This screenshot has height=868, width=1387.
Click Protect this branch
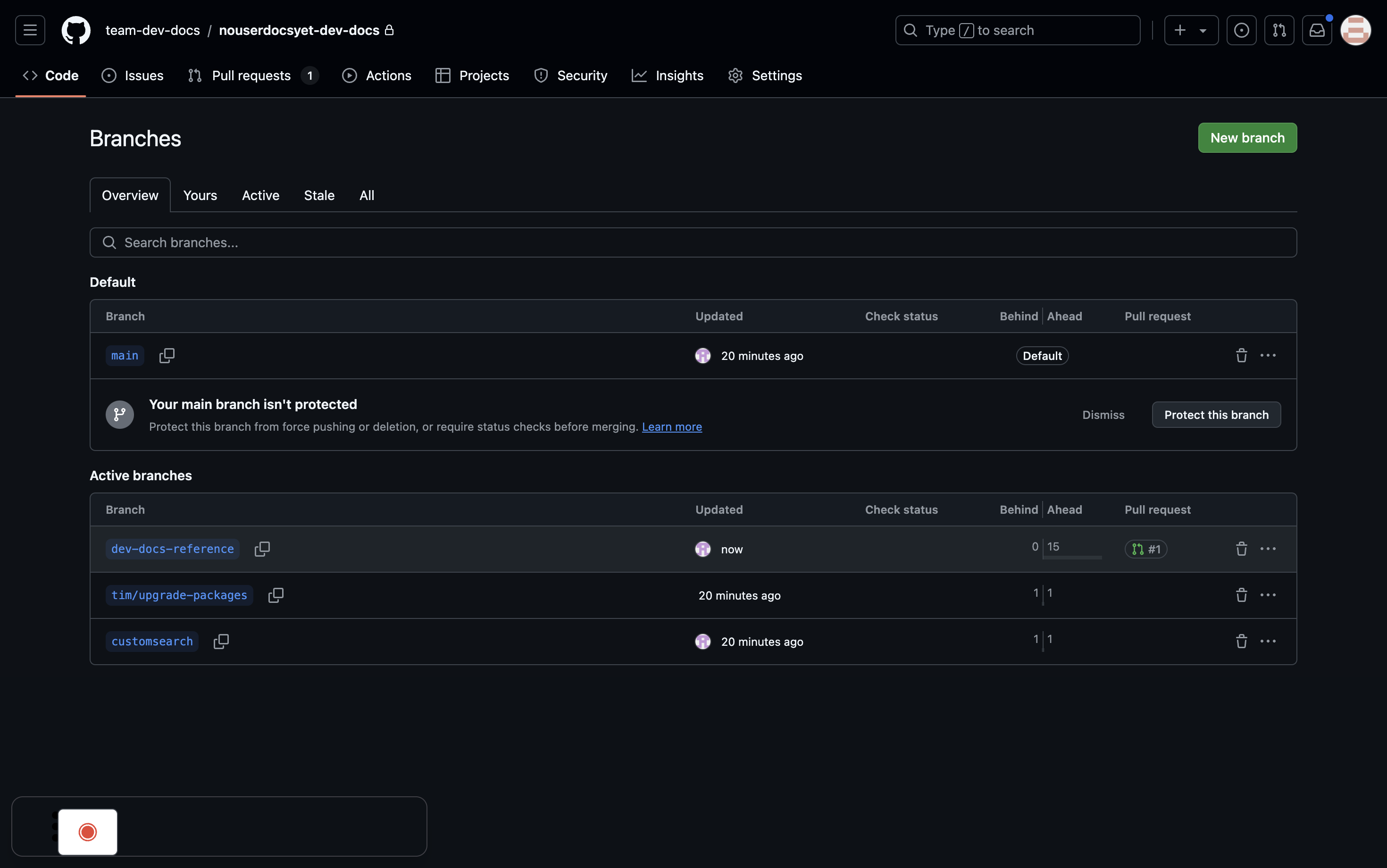[1215, 415]
